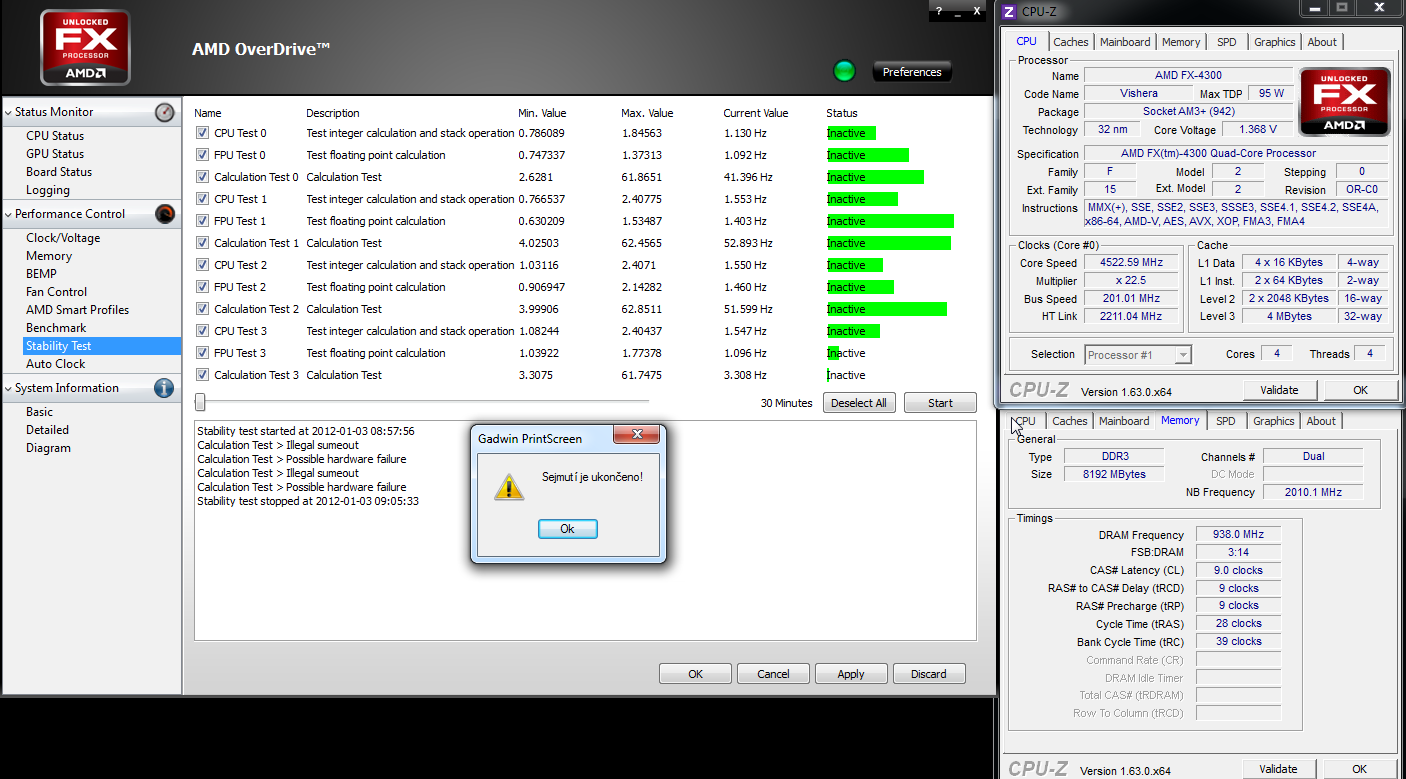Click the System Information info icon
The width and height of the screenshot is (1406, 779).
(165, 388)
